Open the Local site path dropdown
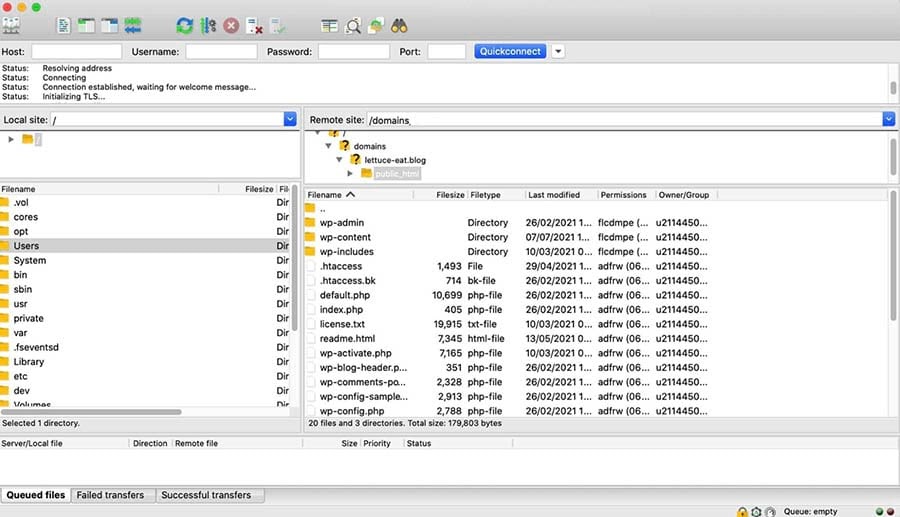 (x=290, y=119)
